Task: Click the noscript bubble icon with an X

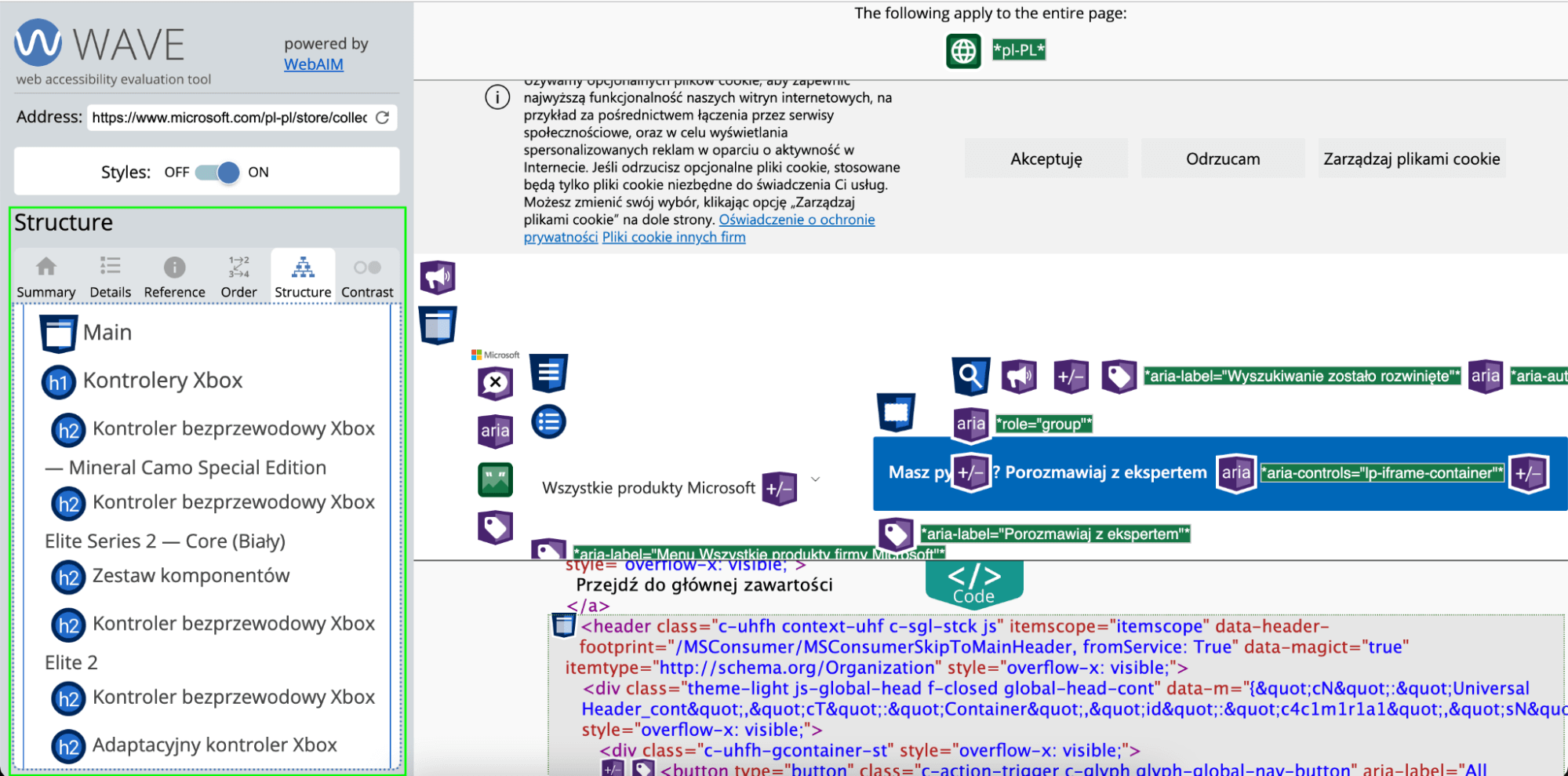Action: pyautogui.click(x=496, y=383)
